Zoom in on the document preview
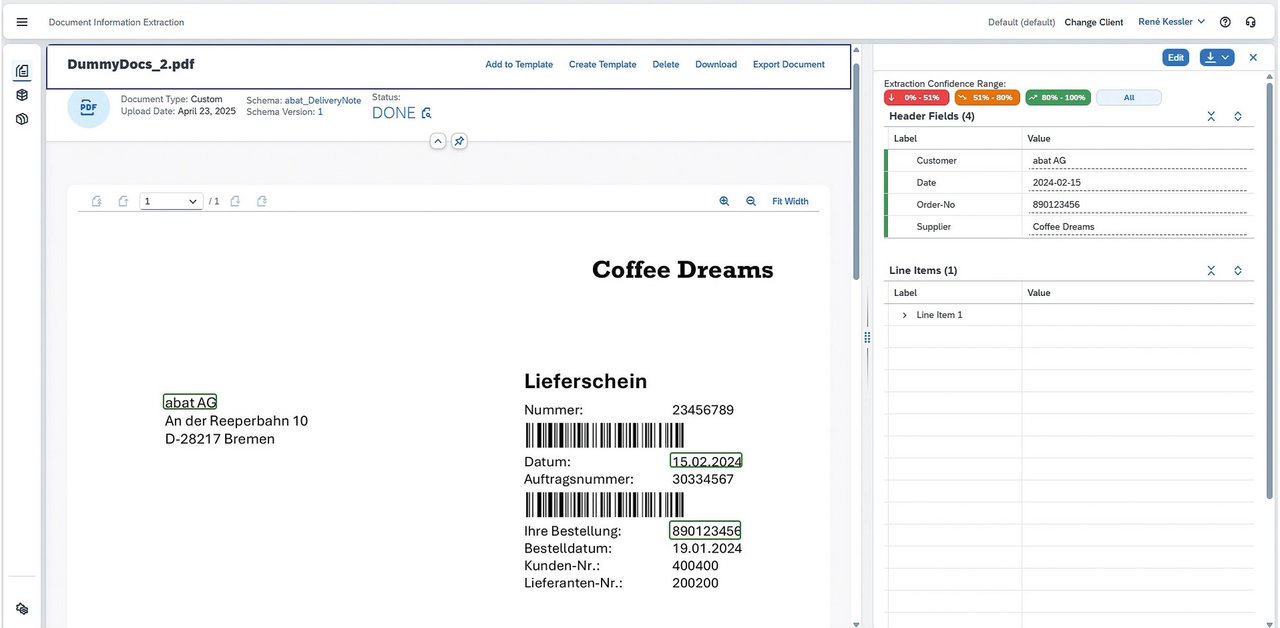The image size is (1280, 628). coord(725,201)
